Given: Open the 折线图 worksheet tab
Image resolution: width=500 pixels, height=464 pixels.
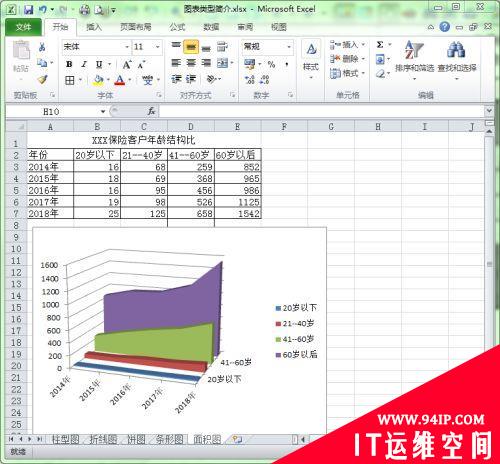Looking at the screenshot, I should coord(103,440).
